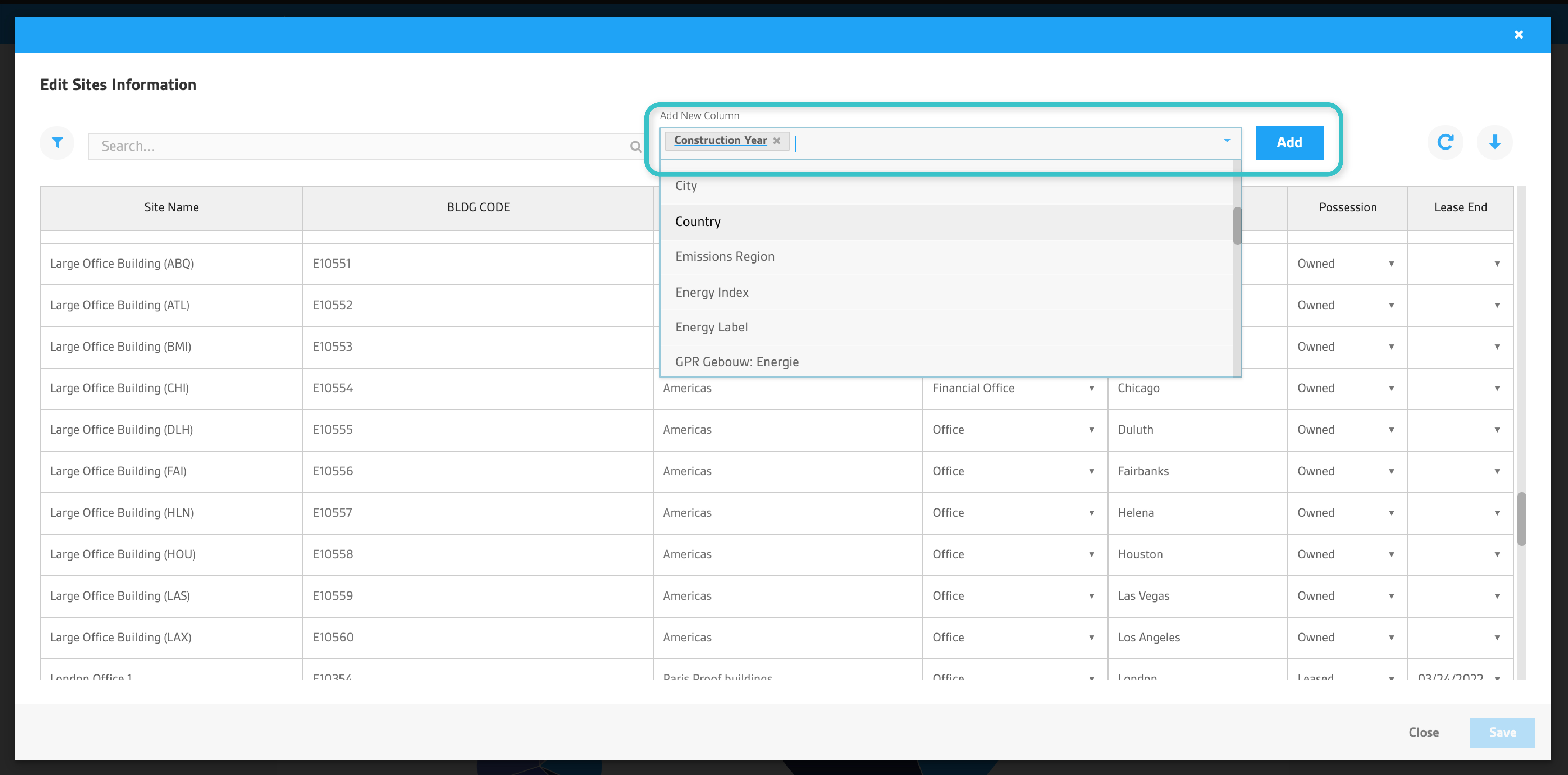Image resolution: width=1568 pixels, height=775 pixels.
Task: Select City from the column list
Action: coord(947,186)
